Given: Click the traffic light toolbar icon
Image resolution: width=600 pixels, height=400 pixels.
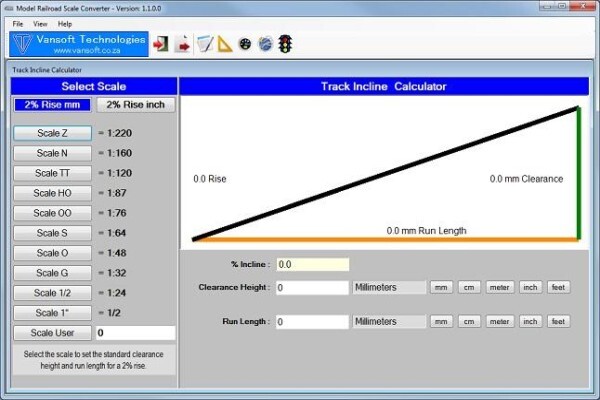Looking at the screenshot, I should (x=285, y=44).
